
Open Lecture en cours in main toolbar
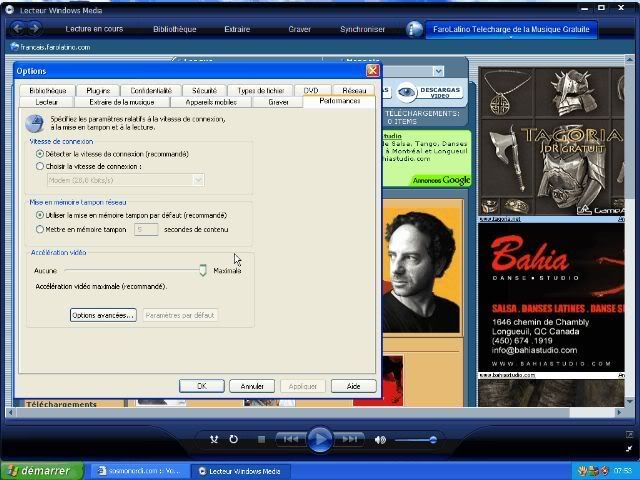[x=94, y=29]
